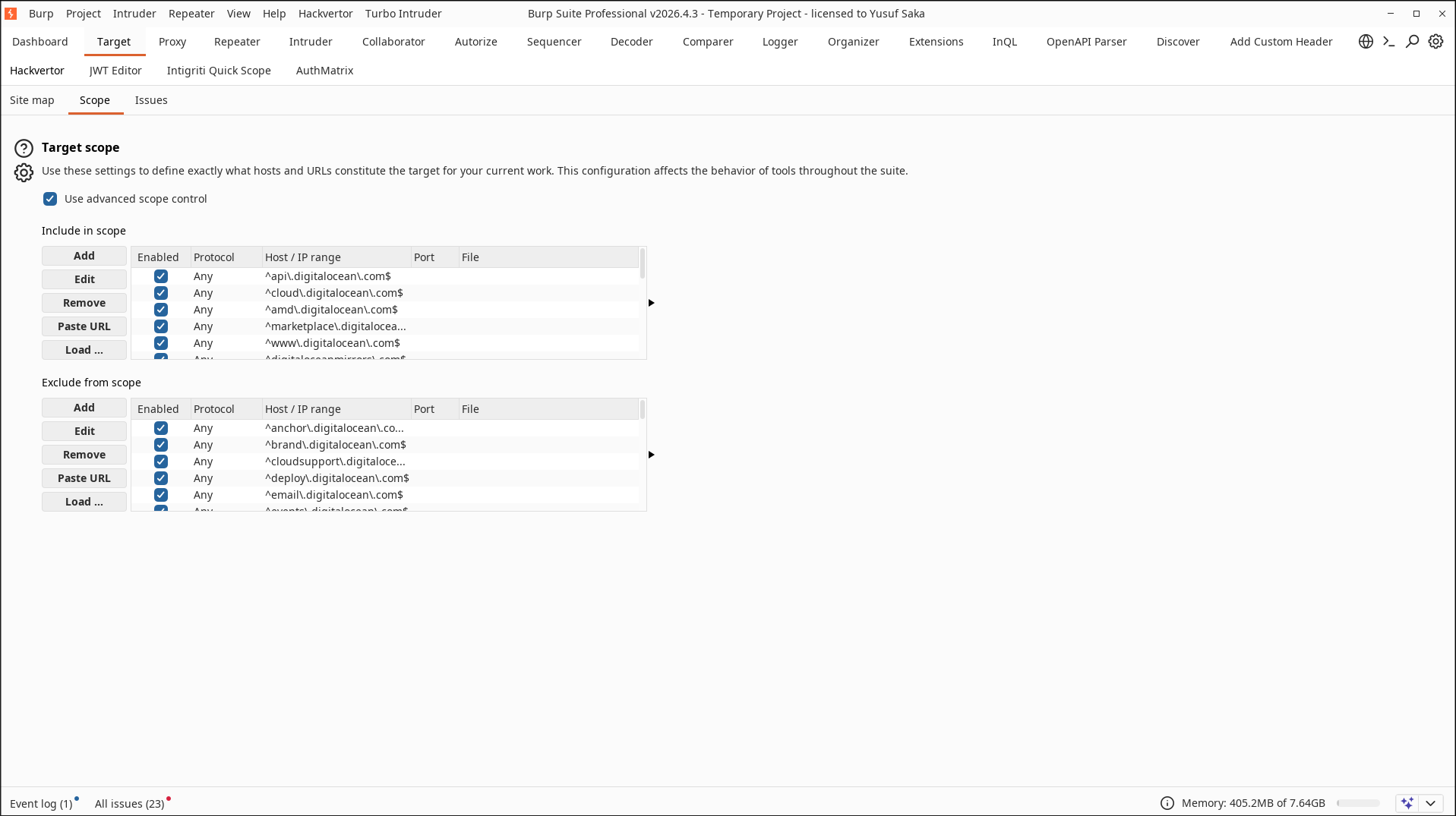
Task: Open the Autorize tab
Action: coord(476,42)
